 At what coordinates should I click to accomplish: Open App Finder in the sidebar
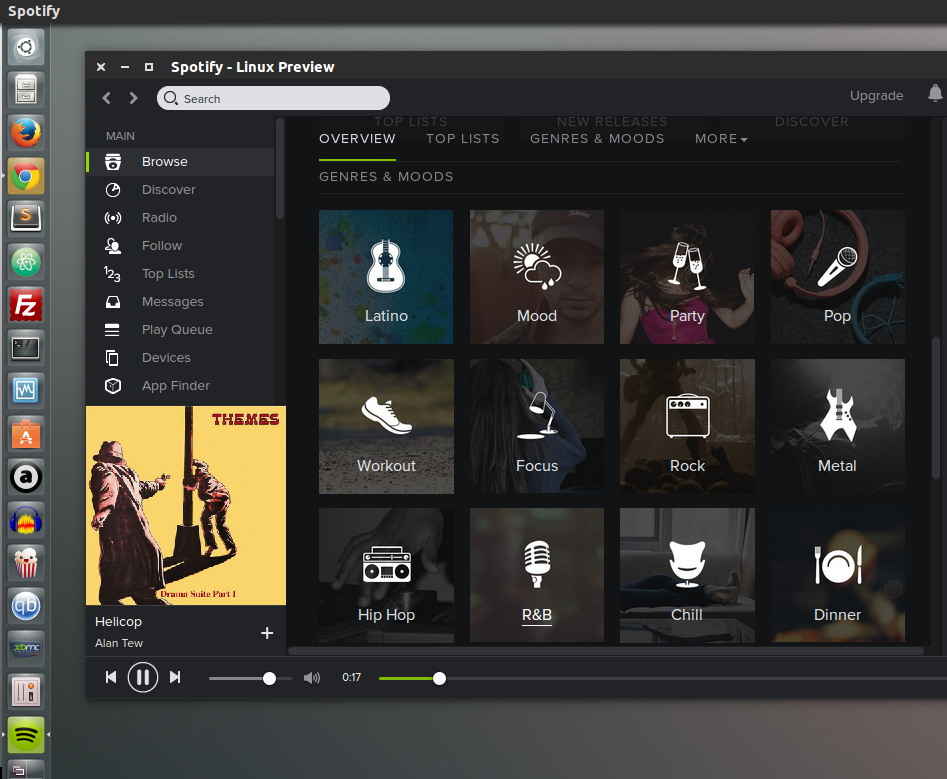pos(180,385)
